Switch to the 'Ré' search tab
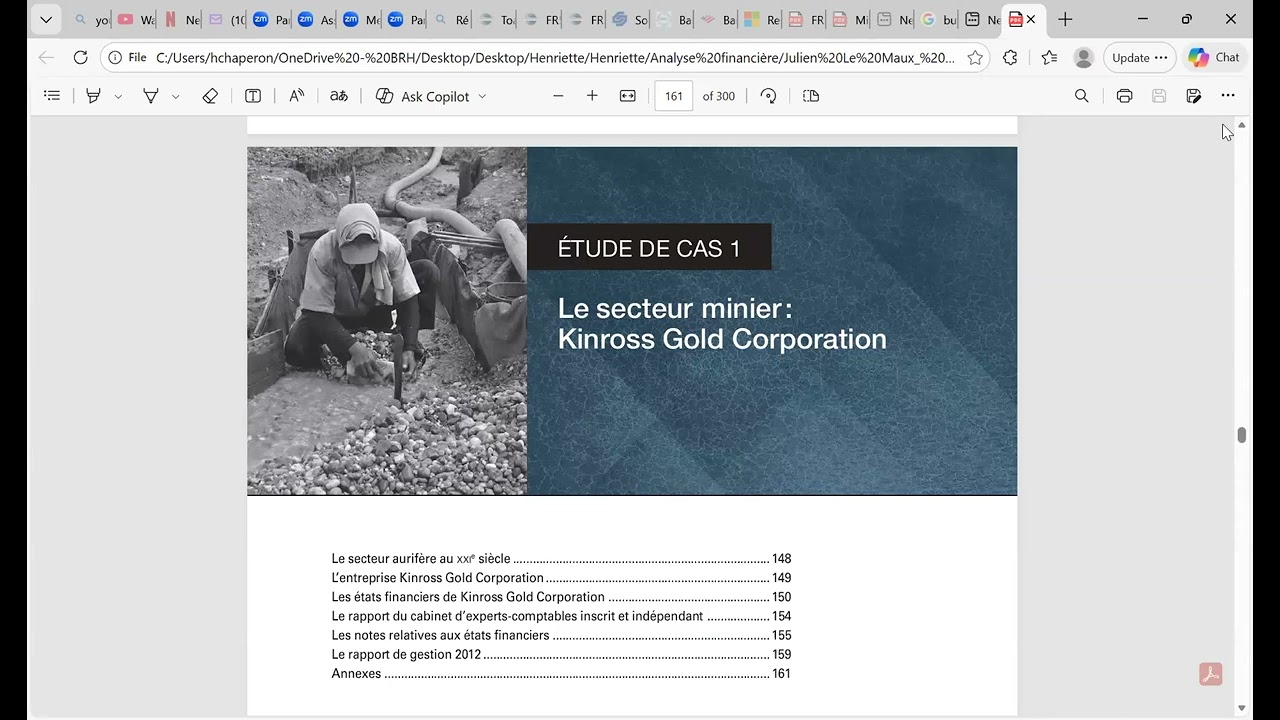Screen dimensions: 1280x720 tap(450, 19)
